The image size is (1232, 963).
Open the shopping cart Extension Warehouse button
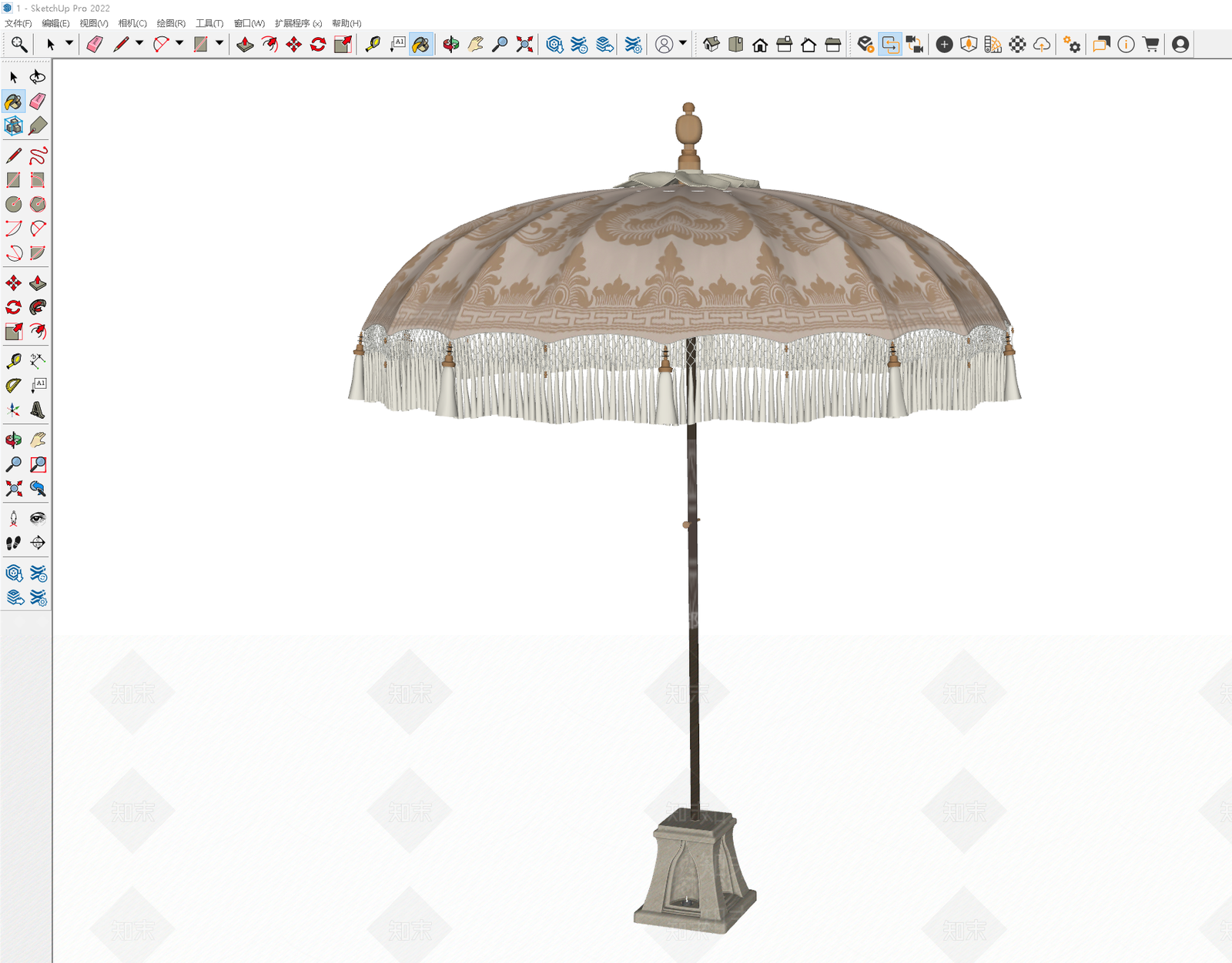tap(1151, 45)
